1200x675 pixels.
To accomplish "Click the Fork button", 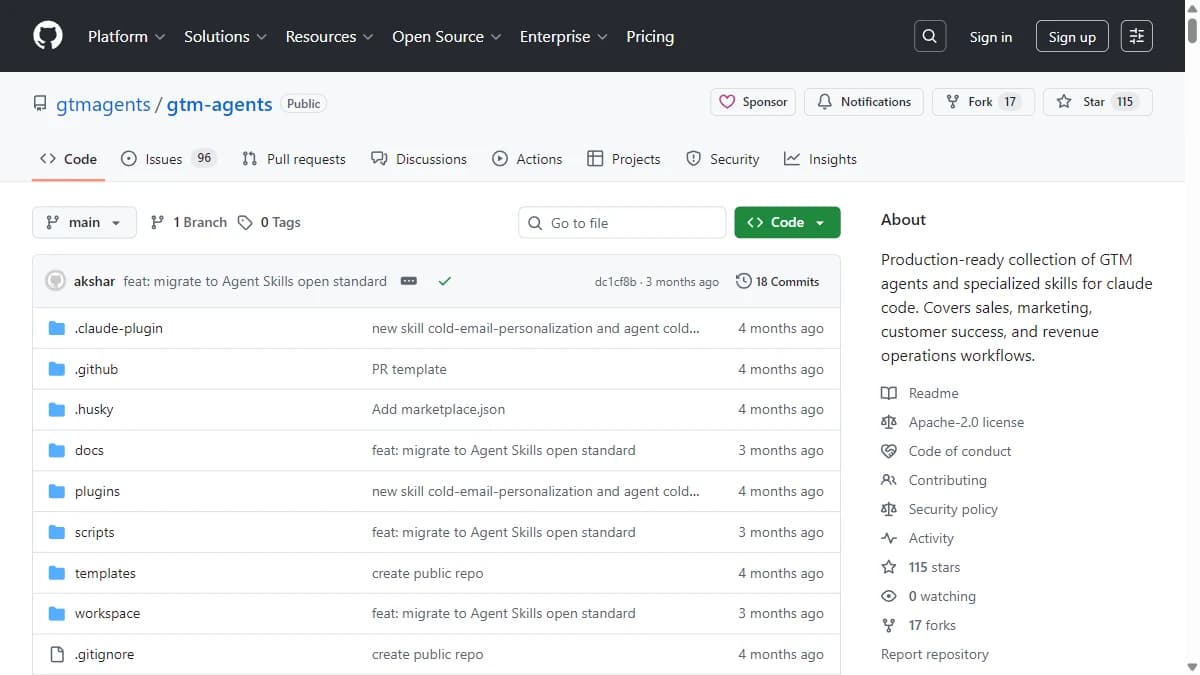I will (983, 102).
